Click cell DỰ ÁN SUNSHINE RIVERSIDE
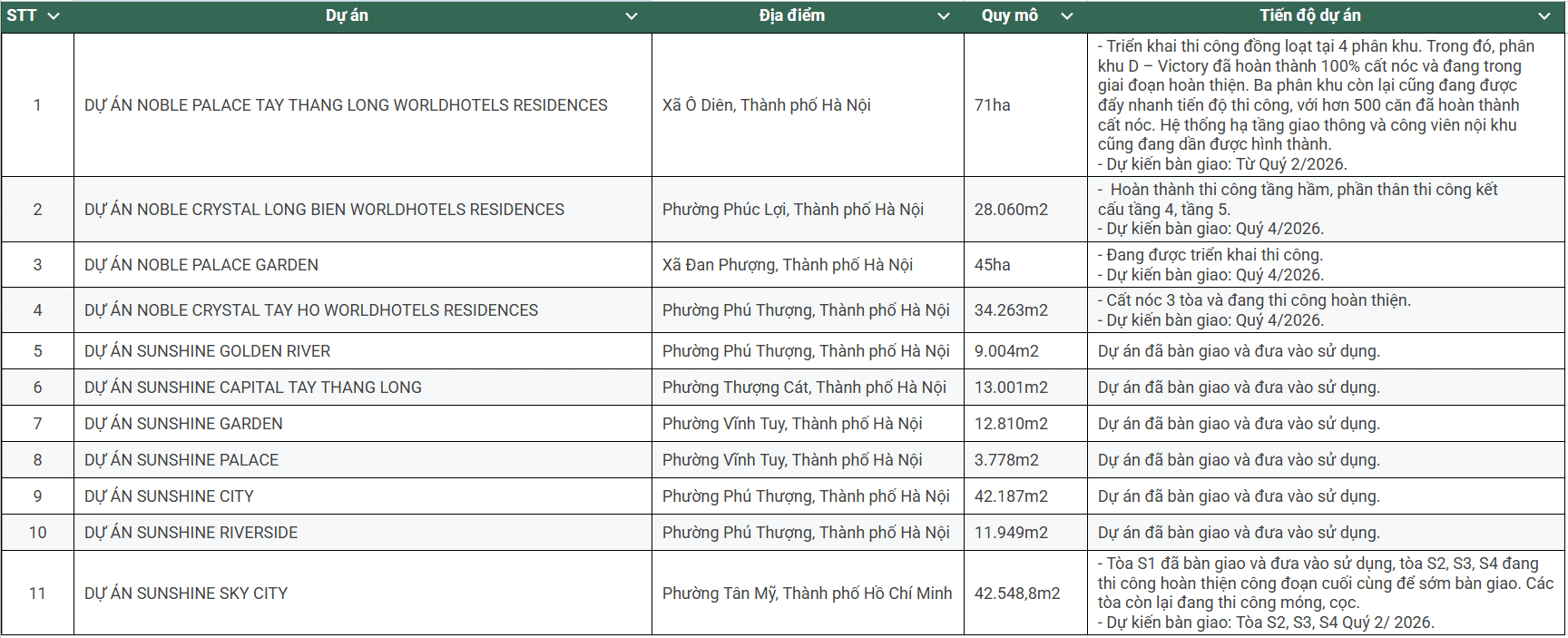This screenshot has height=638, width=1568. pyautogui.click(x=363, y=533)
